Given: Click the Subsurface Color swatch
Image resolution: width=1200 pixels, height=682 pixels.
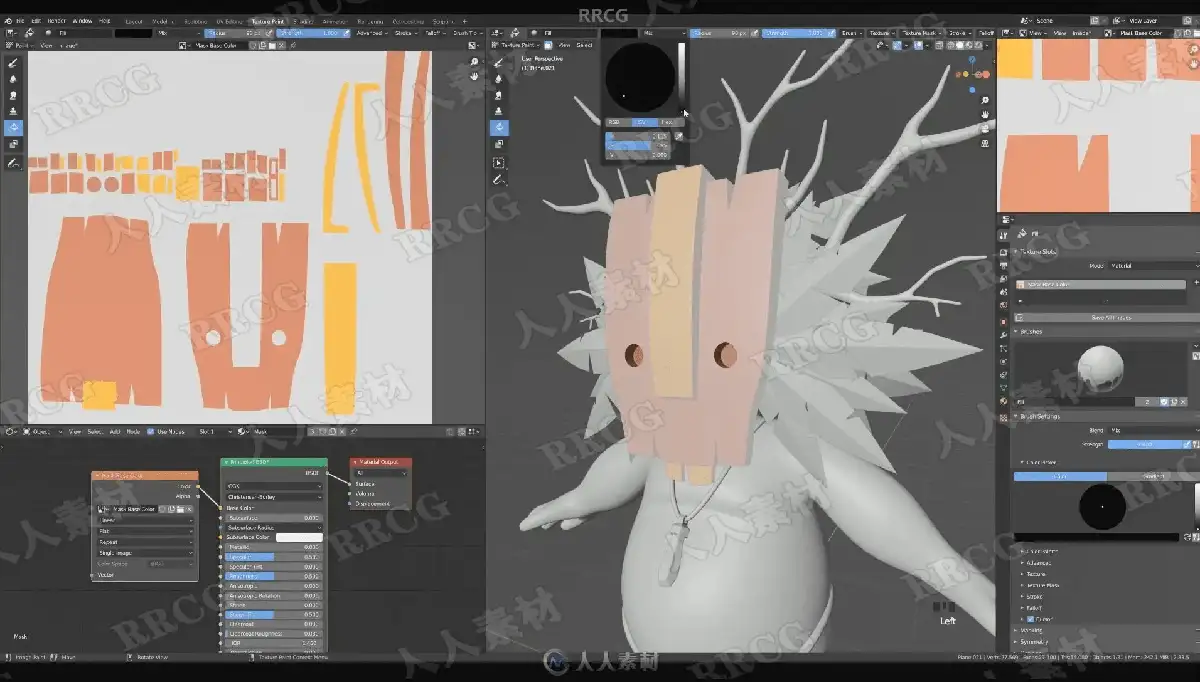Looking at the screenshot, I should [299, 537].
